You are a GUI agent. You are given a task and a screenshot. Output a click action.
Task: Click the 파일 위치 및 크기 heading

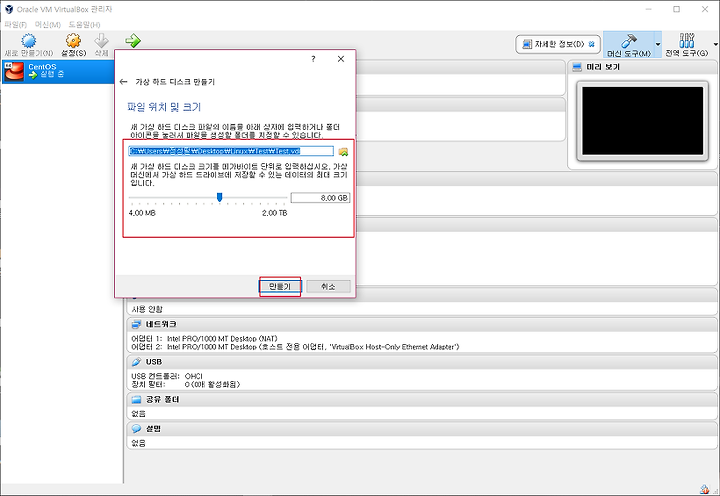click(164, 107)
